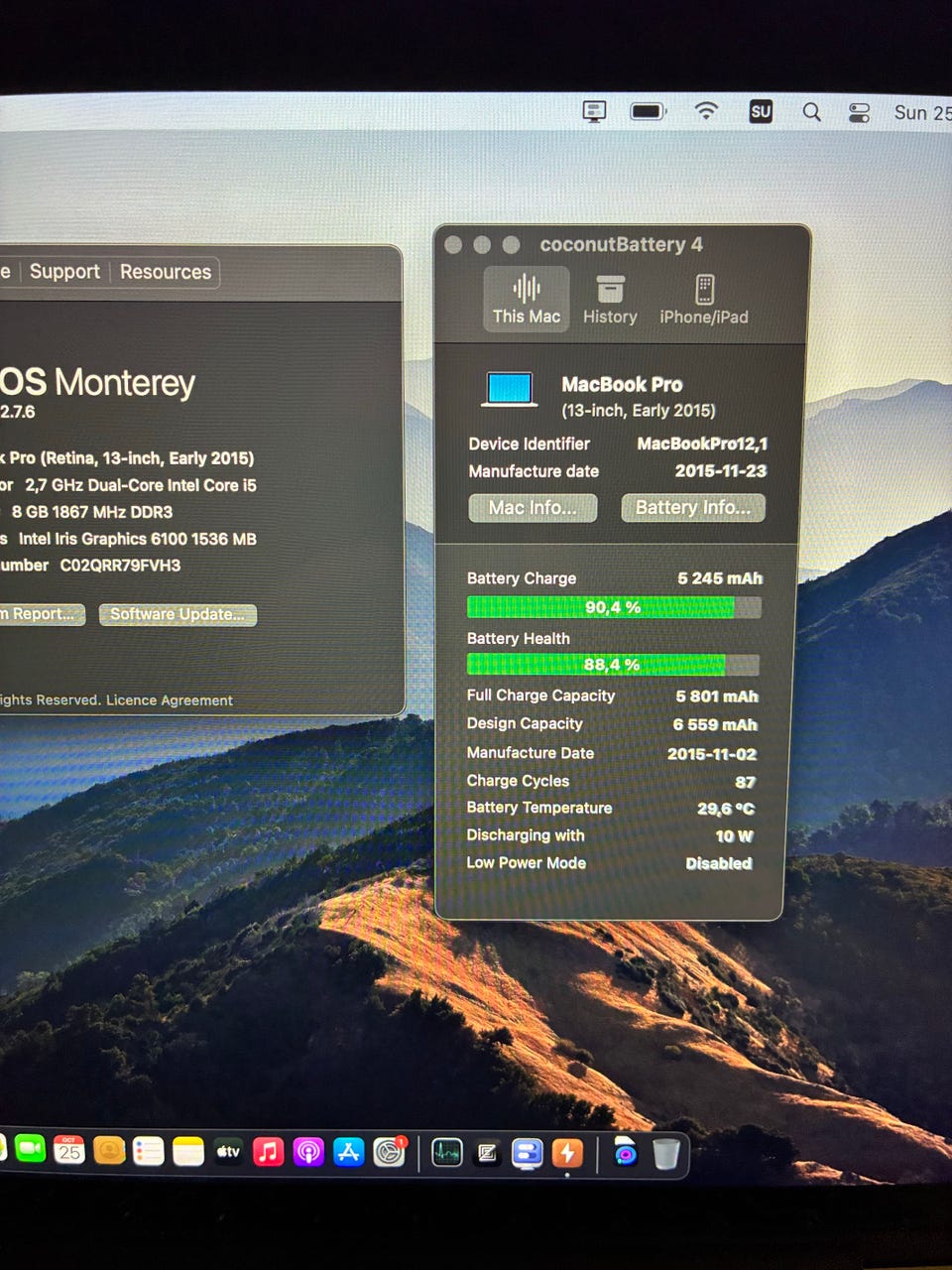The width and height of the screenshot is (952, 1270).
Task: Click the Full Charge Capacity value 5 801 mAh
Action: point(717,697)
